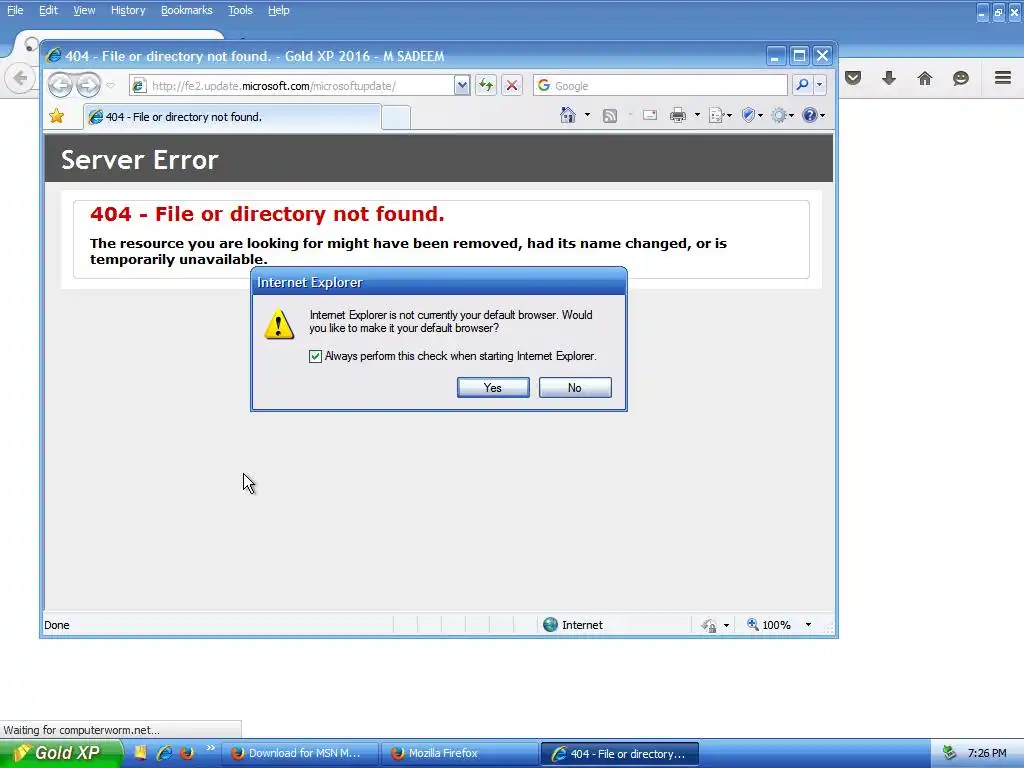The image size is (1024, 768).
Task: Click the IE Back arrow button
Action: [x=60, y=85]
